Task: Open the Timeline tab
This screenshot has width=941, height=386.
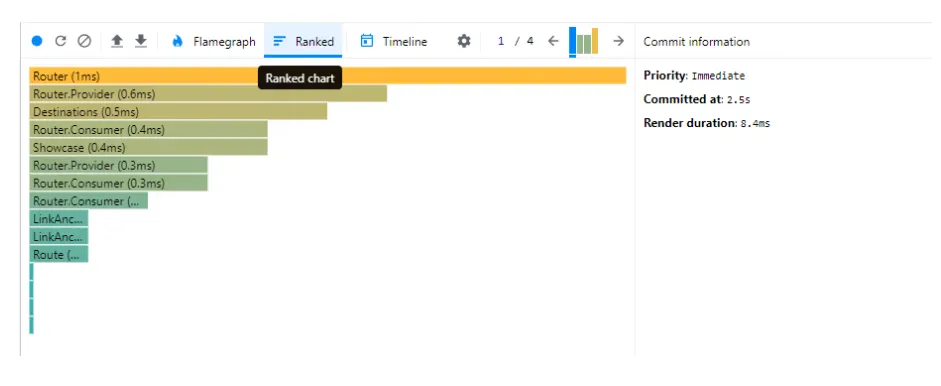Action: pyautogui.click(x=394, y=41)
